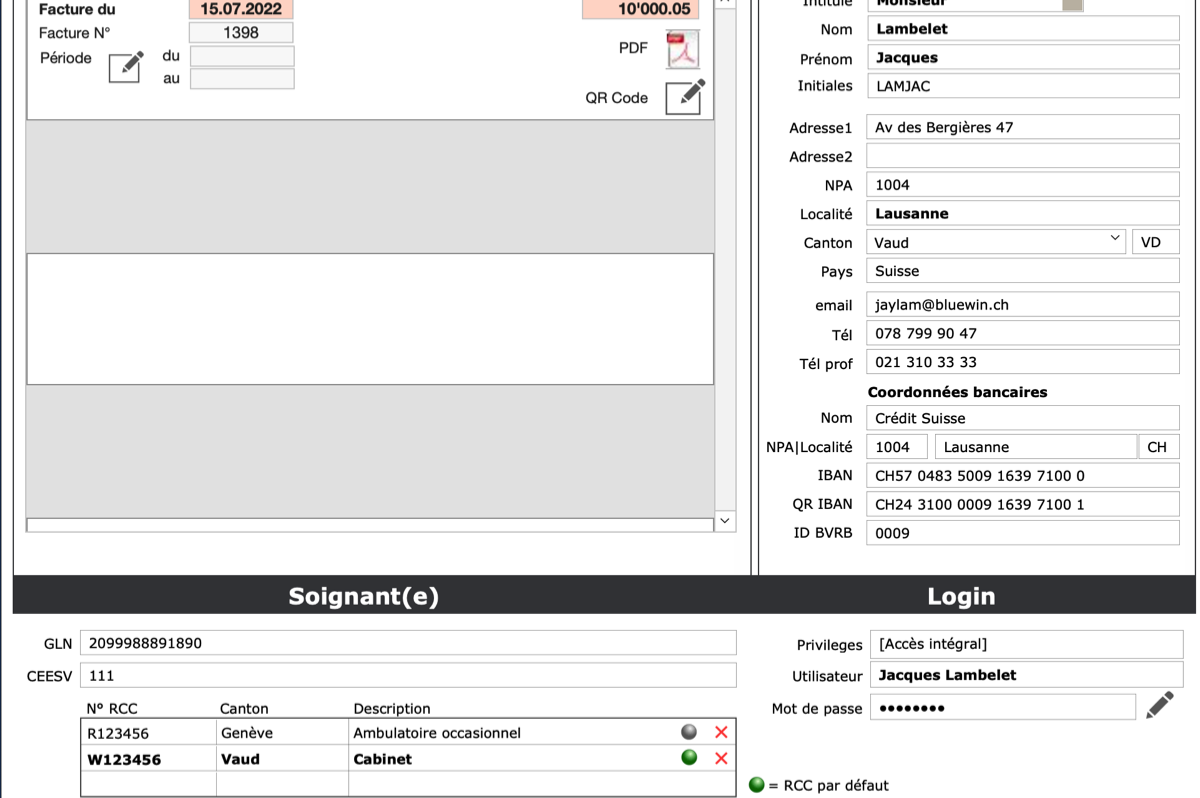Viewport: 1200px width, 798px height.
Task: Click the Facture N° field 1398
Action: pos(241,33)
